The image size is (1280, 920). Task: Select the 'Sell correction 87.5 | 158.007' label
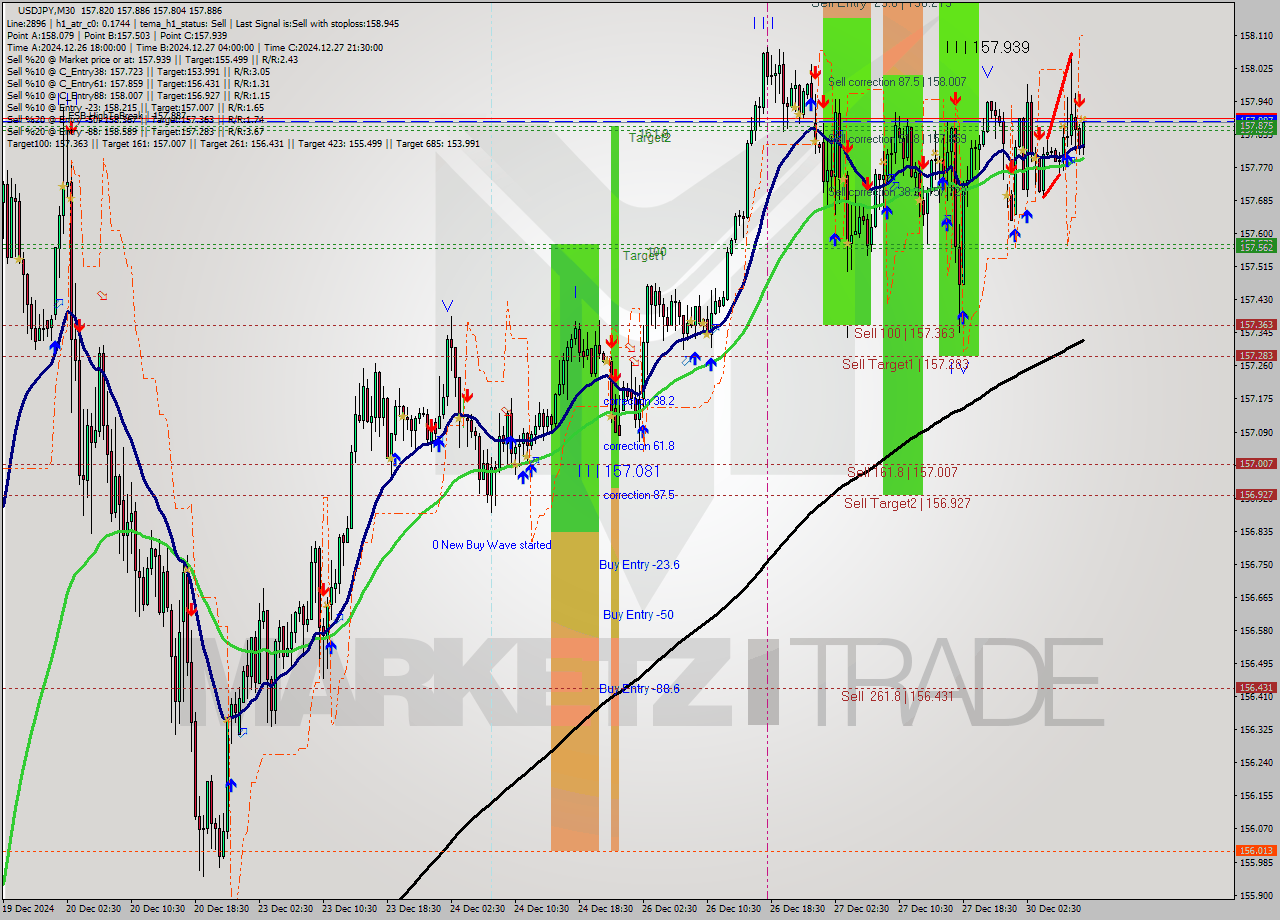point(898,82)
